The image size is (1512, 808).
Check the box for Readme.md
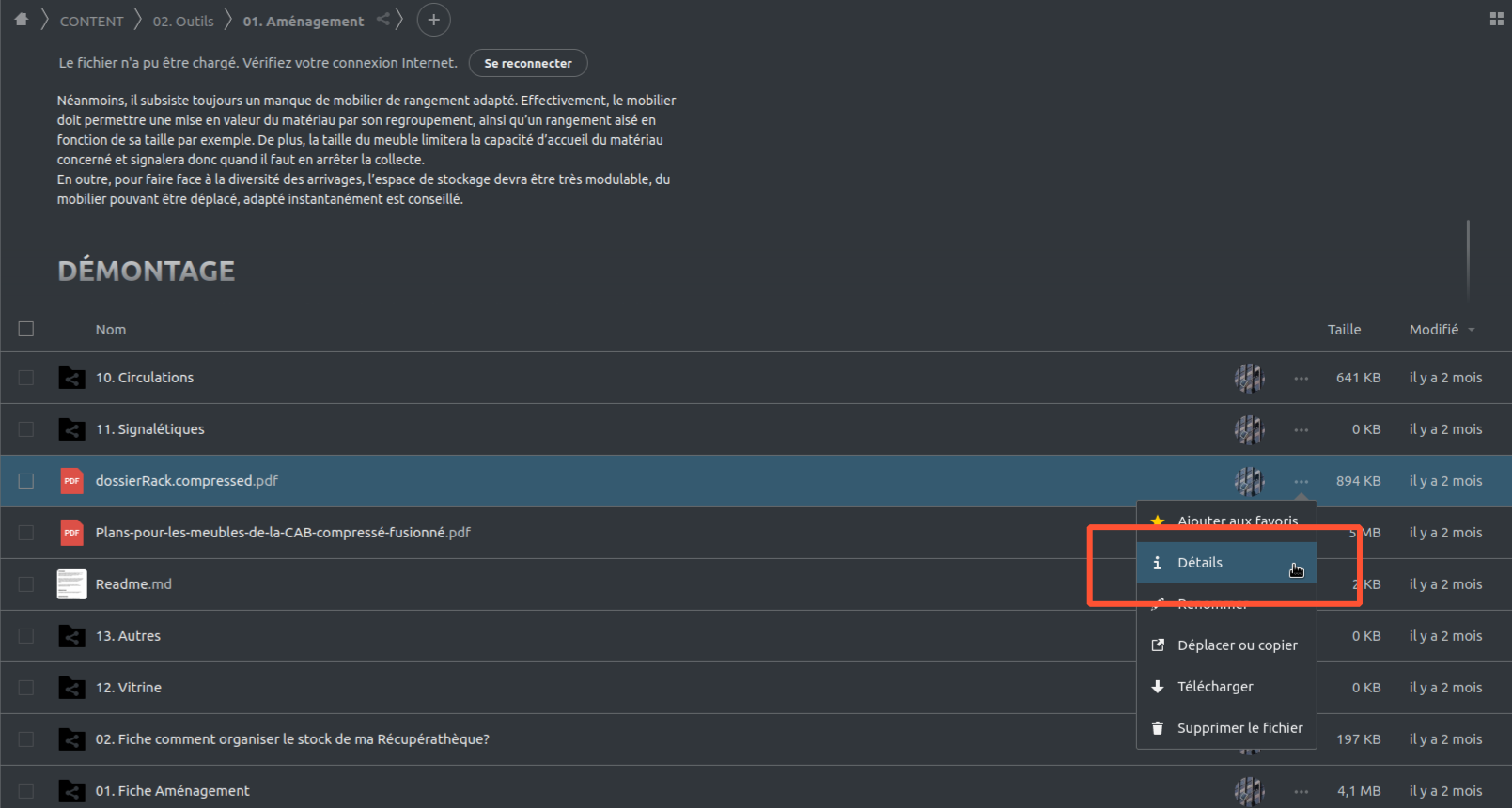[26, 584]
